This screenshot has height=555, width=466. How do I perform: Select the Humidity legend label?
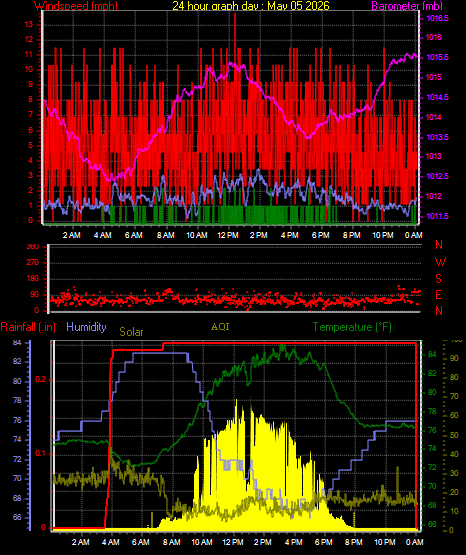[x=86, y=327]
